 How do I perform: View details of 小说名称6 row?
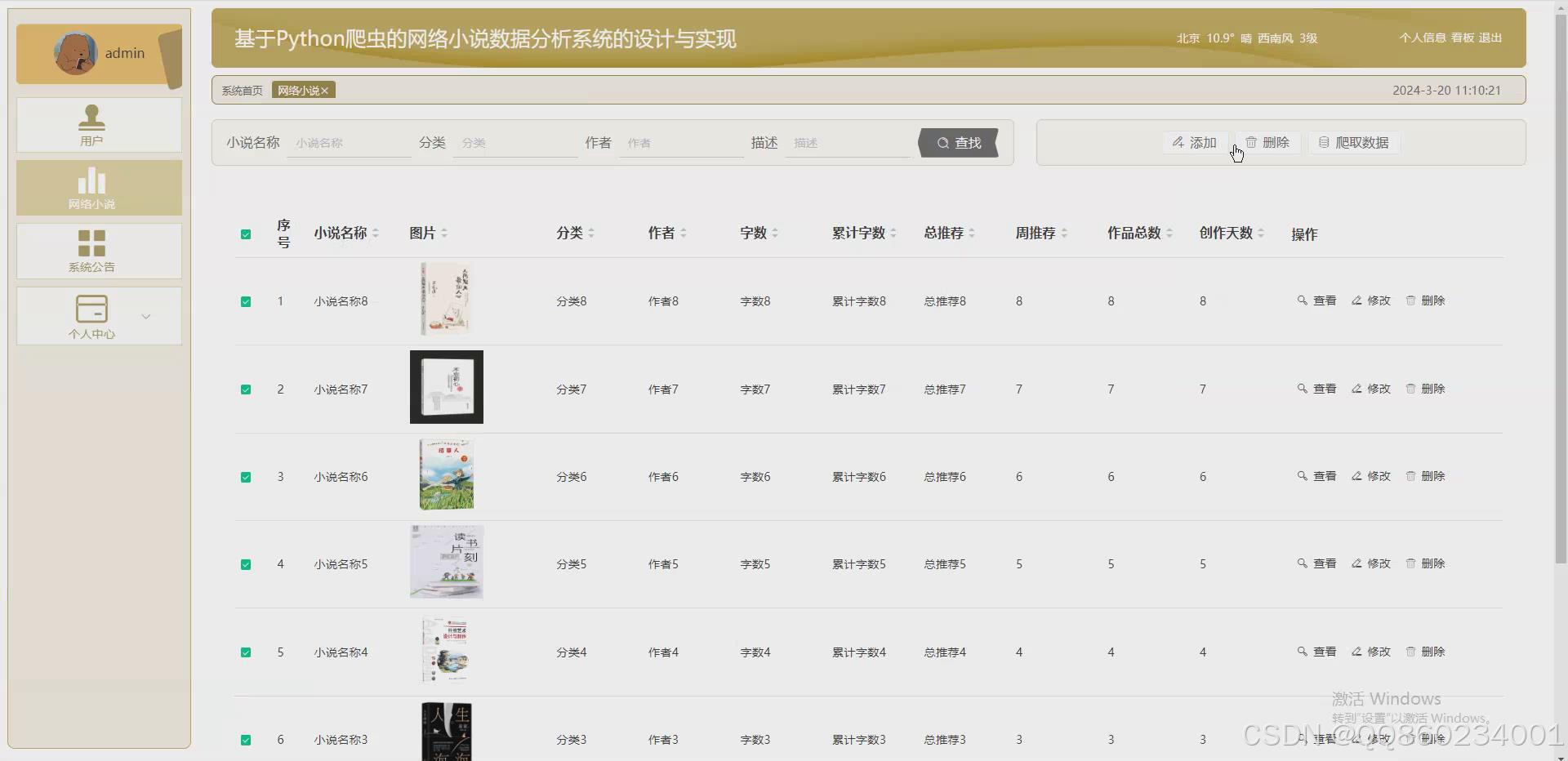[x=1316, y=476]
